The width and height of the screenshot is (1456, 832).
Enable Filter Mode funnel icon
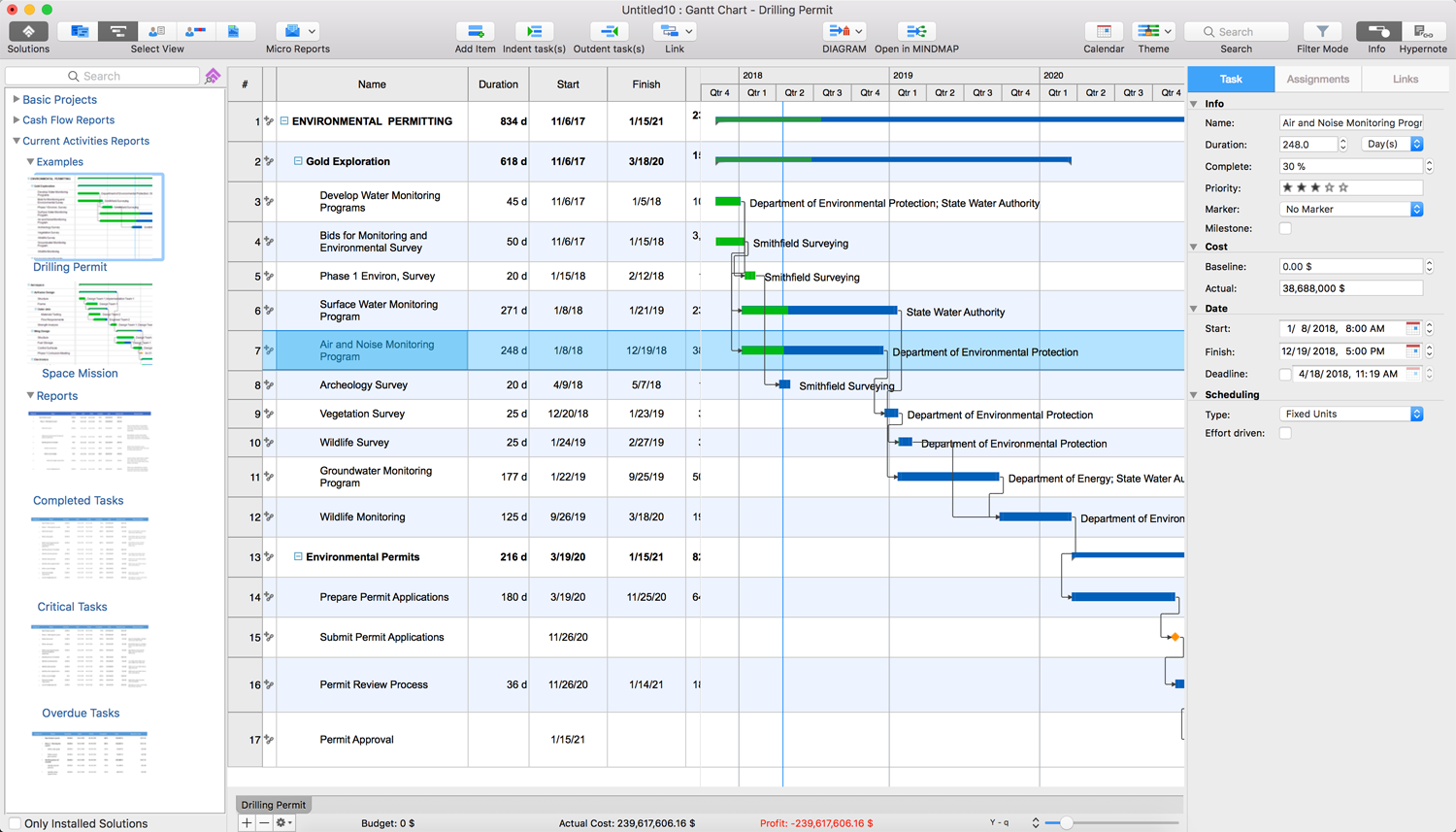tap(1322, 32)
